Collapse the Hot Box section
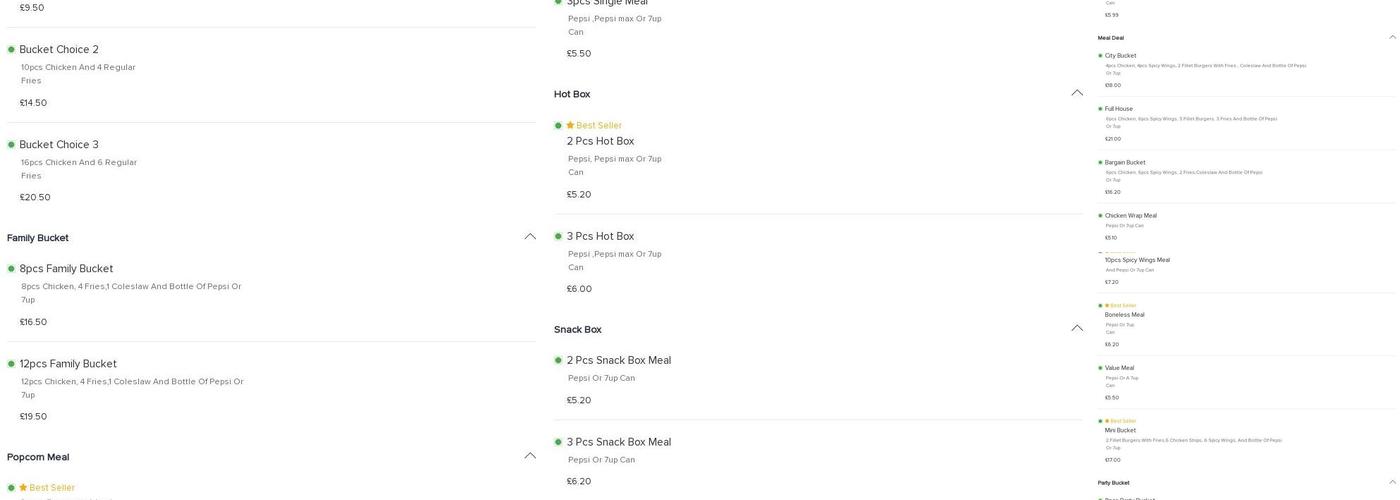 [x=1077, y=93]
